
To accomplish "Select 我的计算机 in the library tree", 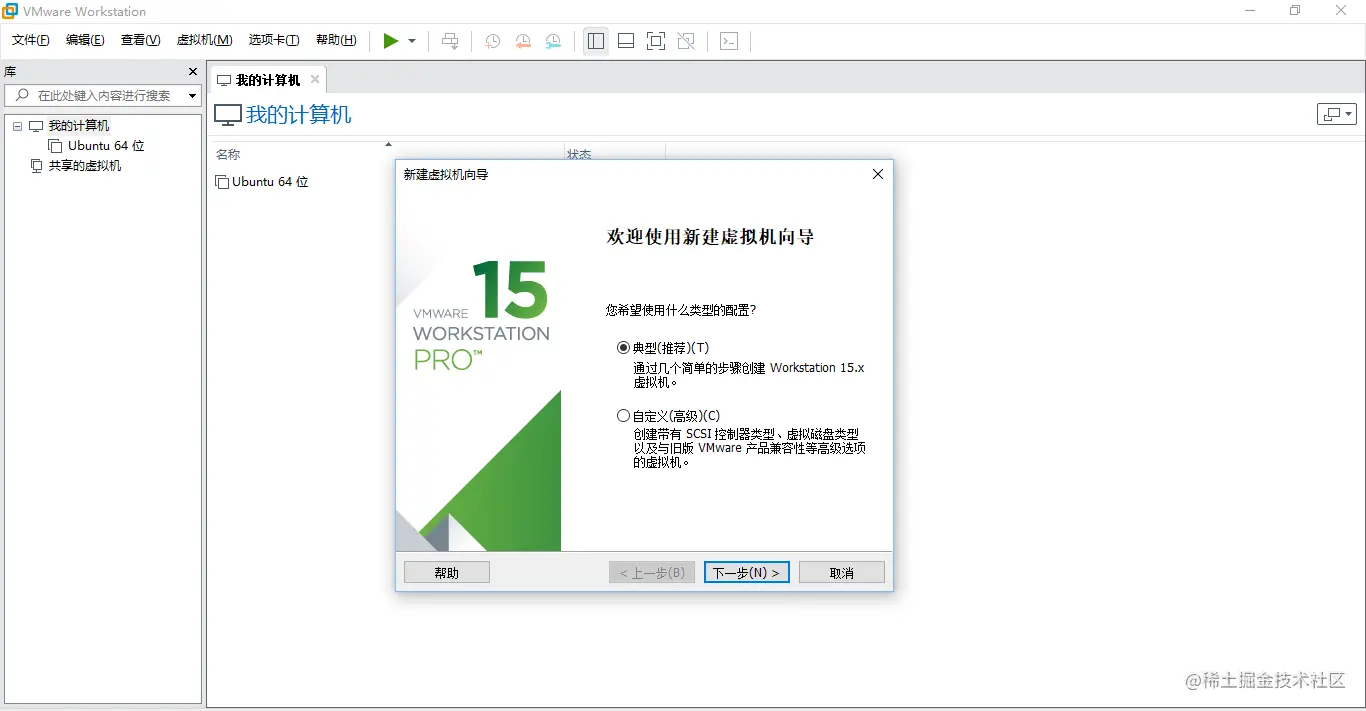I will click(x=79, y=126).
